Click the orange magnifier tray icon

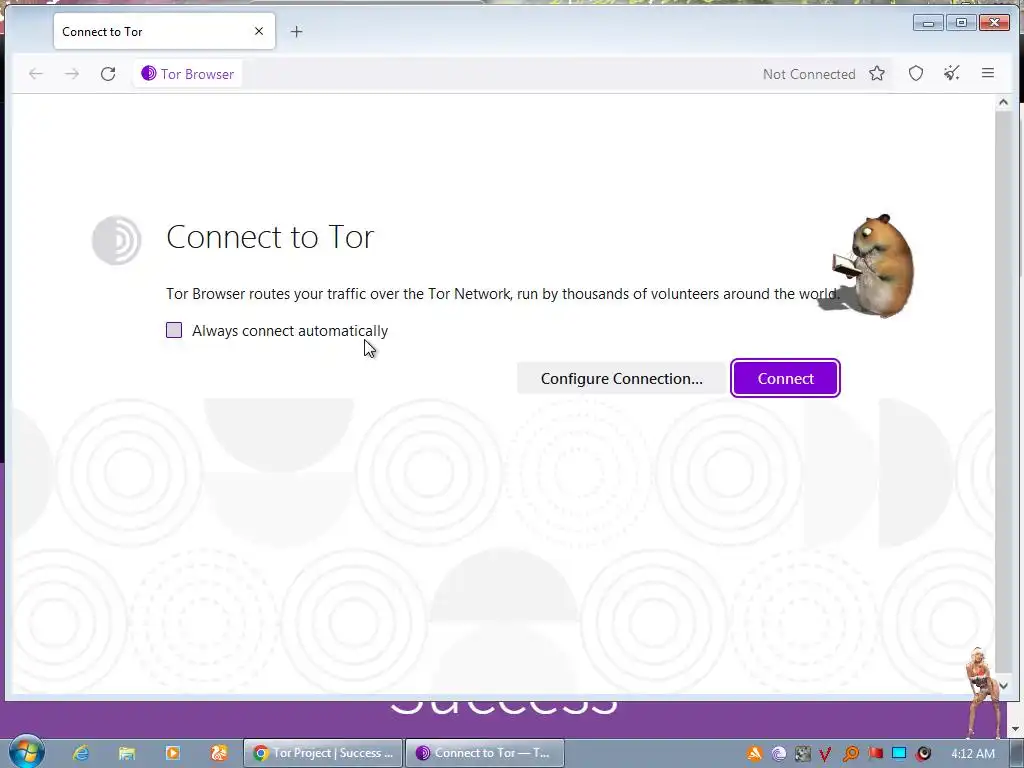[x=850, y=754]
